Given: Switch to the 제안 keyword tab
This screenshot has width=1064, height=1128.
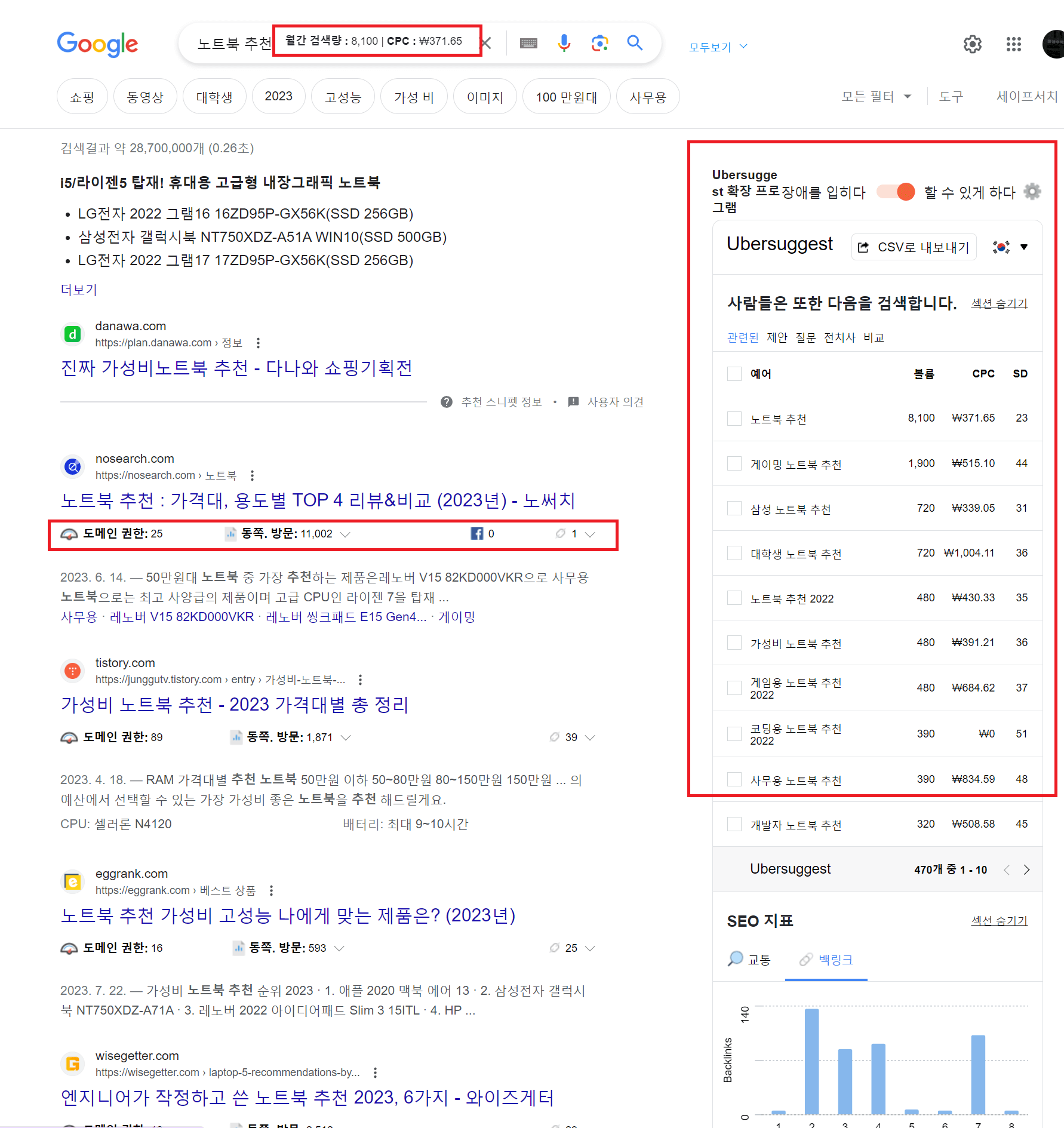Looking at the screenshot, I should pos(777,337).
